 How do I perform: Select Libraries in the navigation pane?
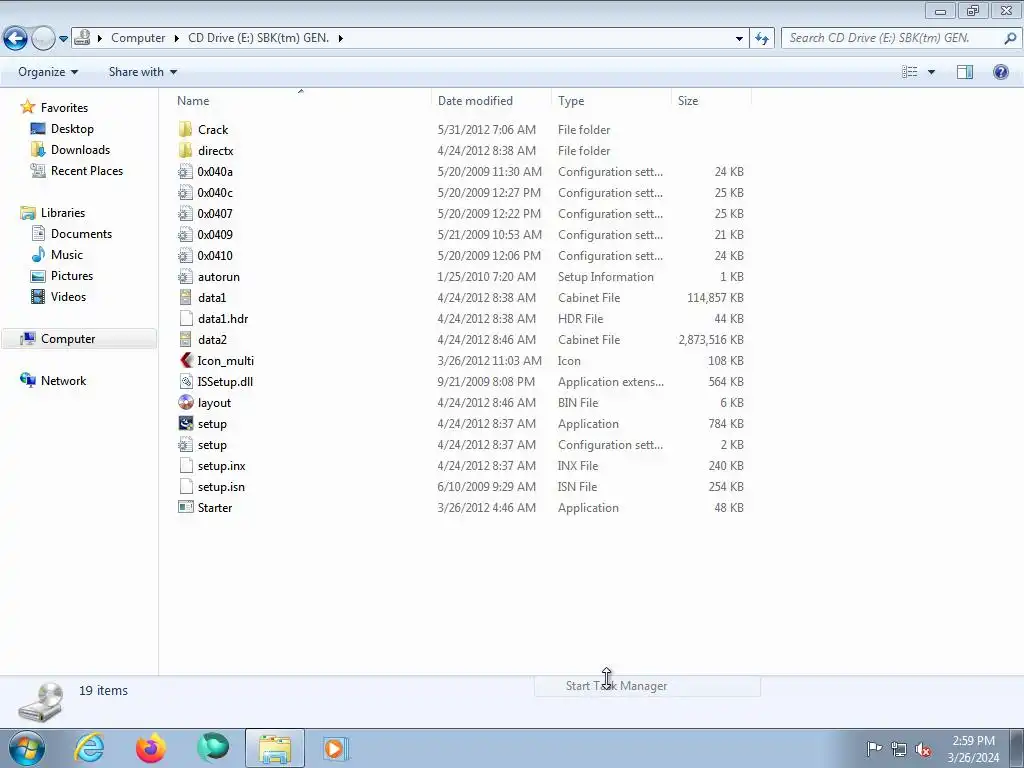point(63,213)
